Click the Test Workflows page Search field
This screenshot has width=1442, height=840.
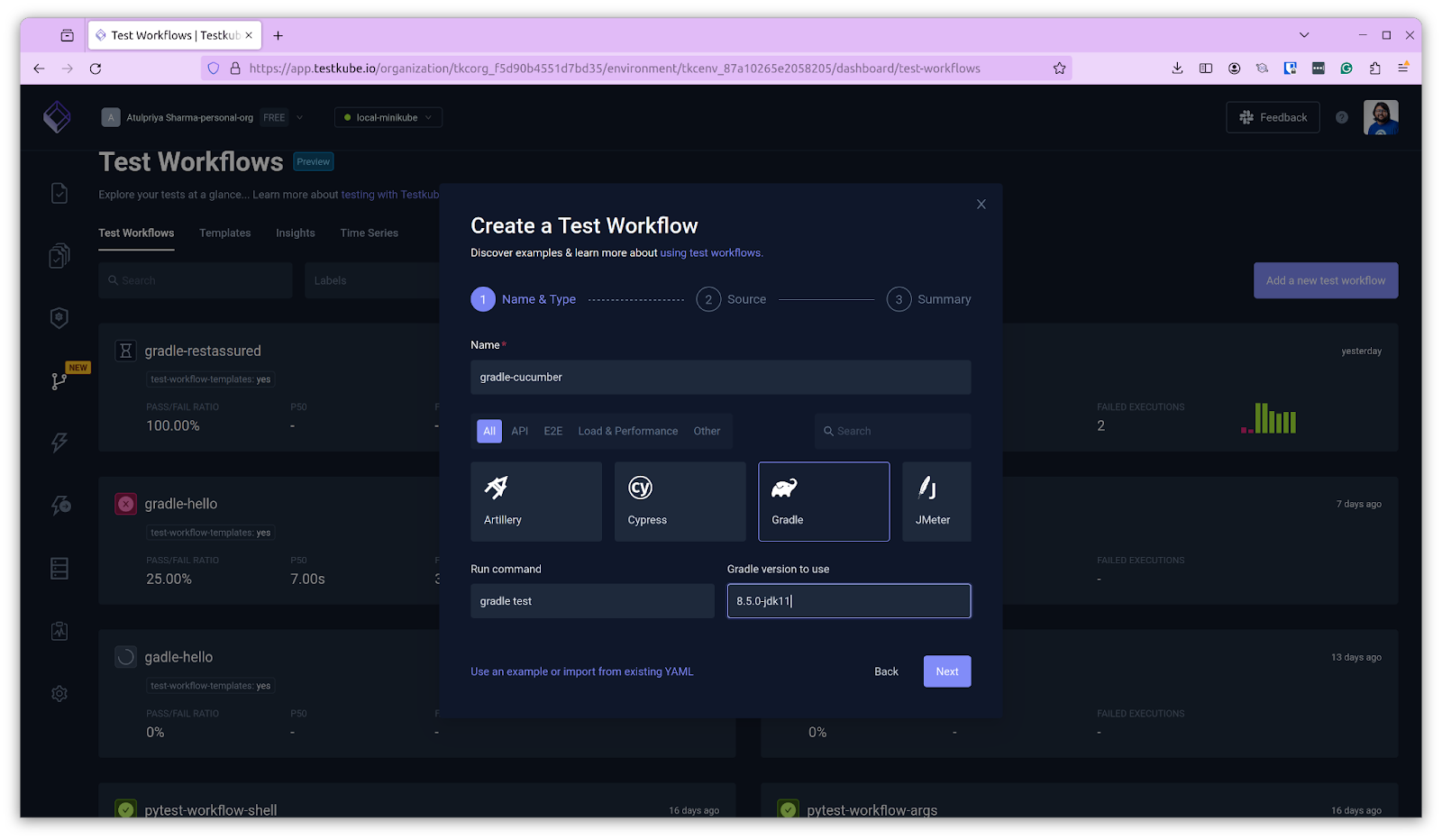(x=196, y=280)
